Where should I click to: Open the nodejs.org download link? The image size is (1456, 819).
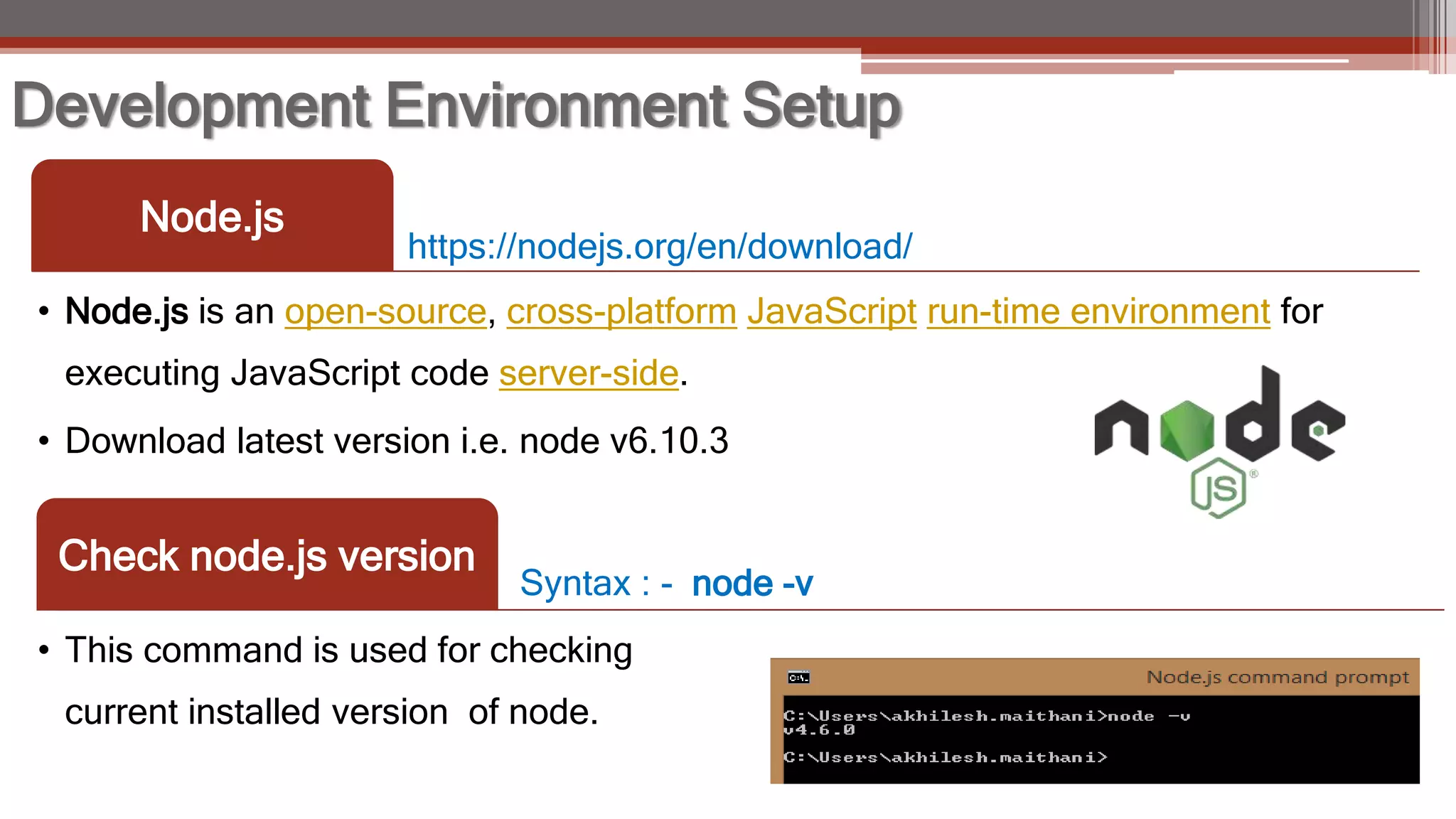(660, 247)
